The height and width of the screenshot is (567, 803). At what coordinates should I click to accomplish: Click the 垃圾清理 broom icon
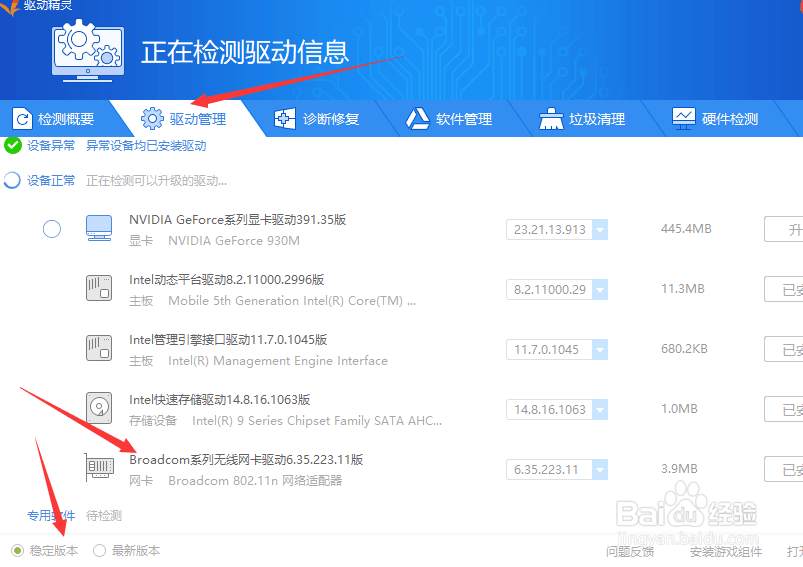551,119
